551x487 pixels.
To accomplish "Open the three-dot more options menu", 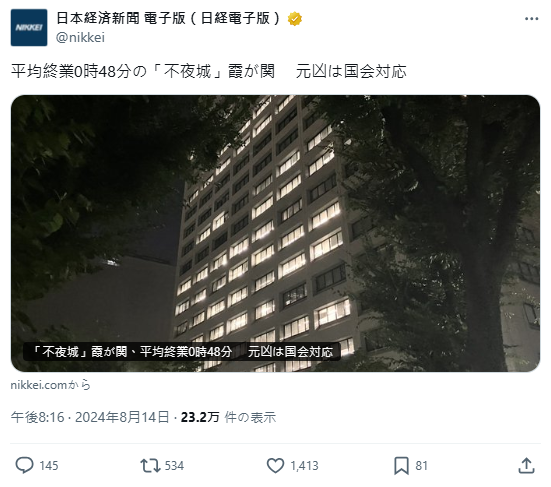I will pos(531,19).
